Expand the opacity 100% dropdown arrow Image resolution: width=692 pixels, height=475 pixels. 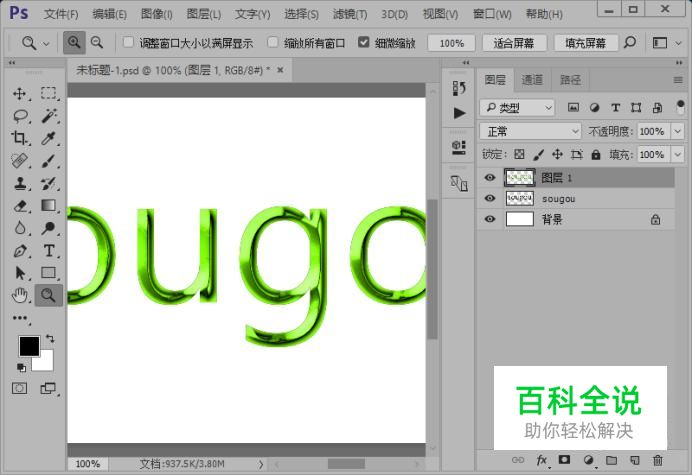(x=677, y=131)
